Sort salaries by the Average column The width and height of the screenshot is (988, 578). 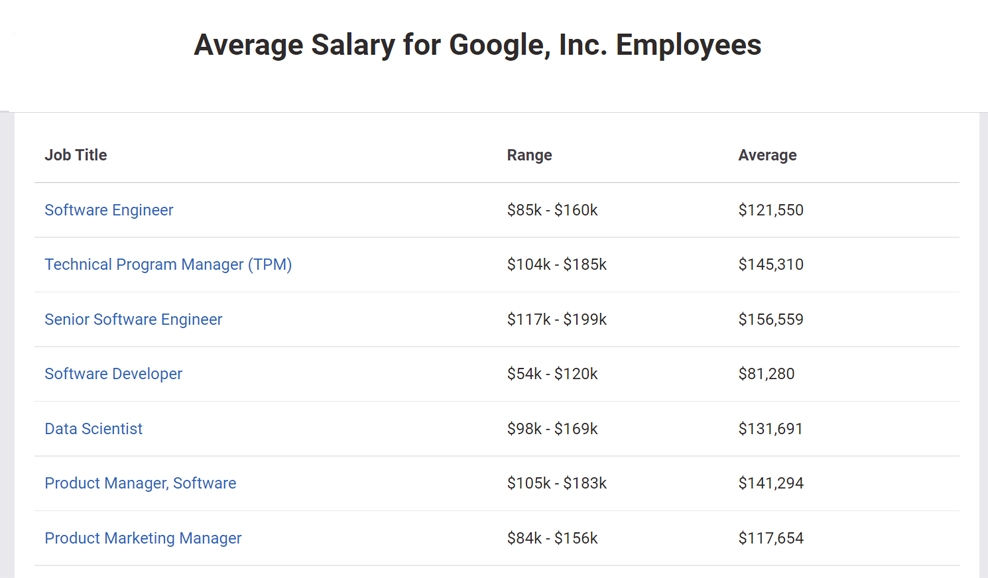click(768, 155)
